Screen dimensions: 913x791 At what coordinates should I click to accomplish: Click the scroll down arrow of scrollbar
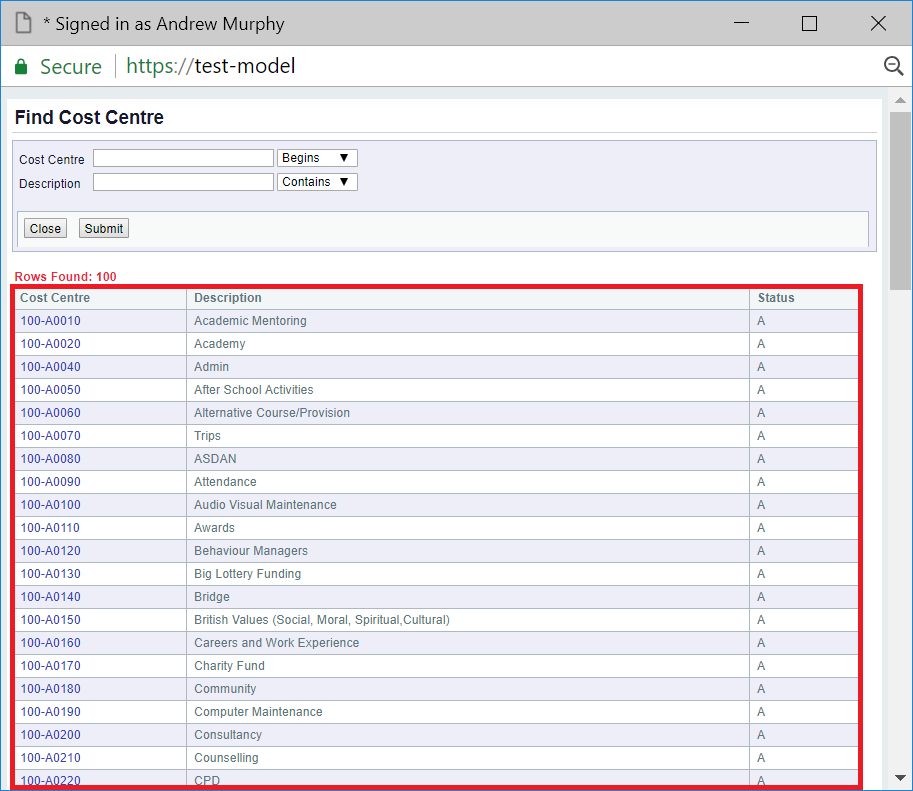tap(900, 778)
